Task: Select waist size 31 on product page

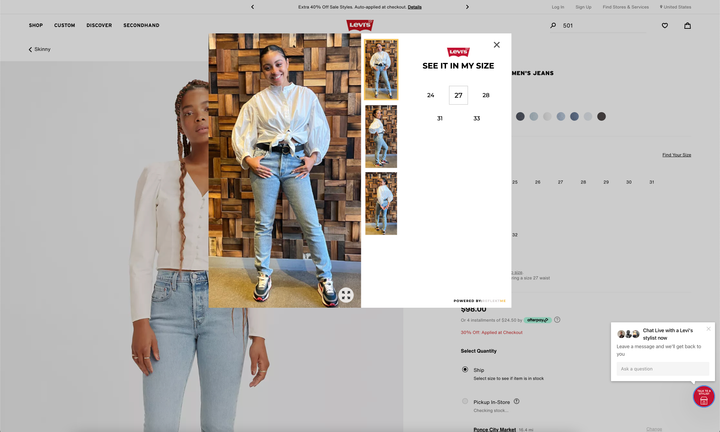Action: coord(651,182)
